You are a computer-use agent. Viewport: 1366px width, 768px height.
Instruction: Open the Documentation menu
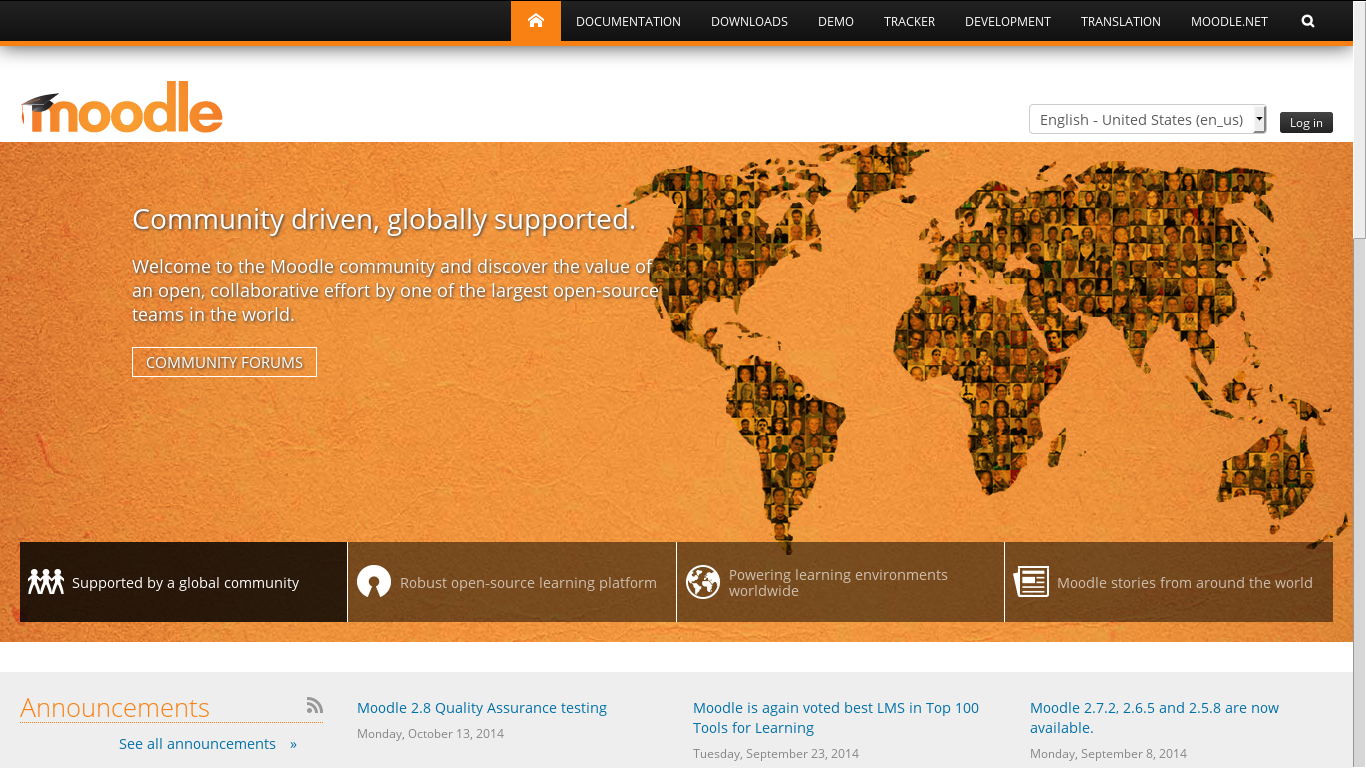[x=628, y=21]
